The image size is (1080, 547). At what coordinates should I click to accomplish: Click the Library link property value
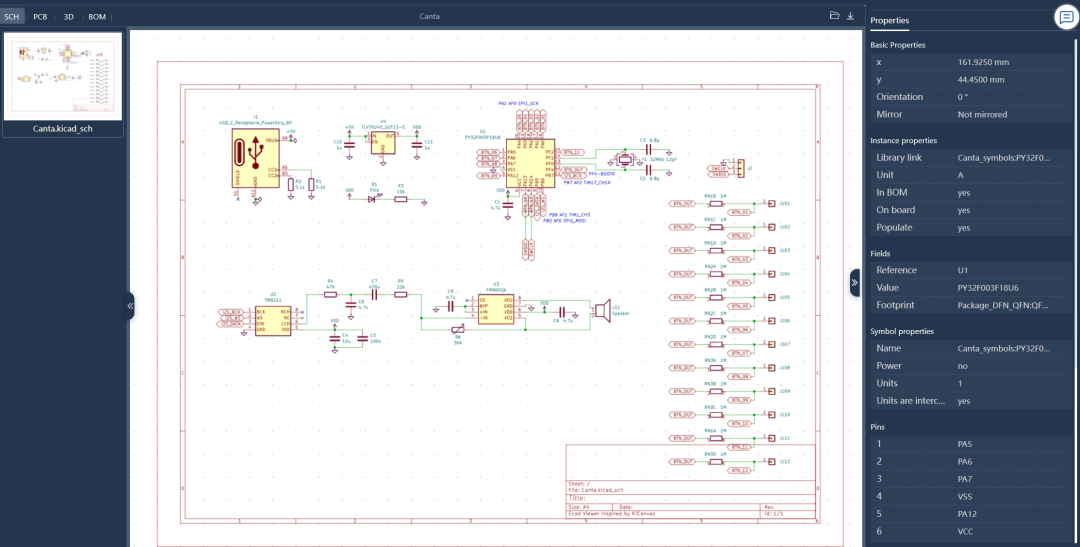1004,158
